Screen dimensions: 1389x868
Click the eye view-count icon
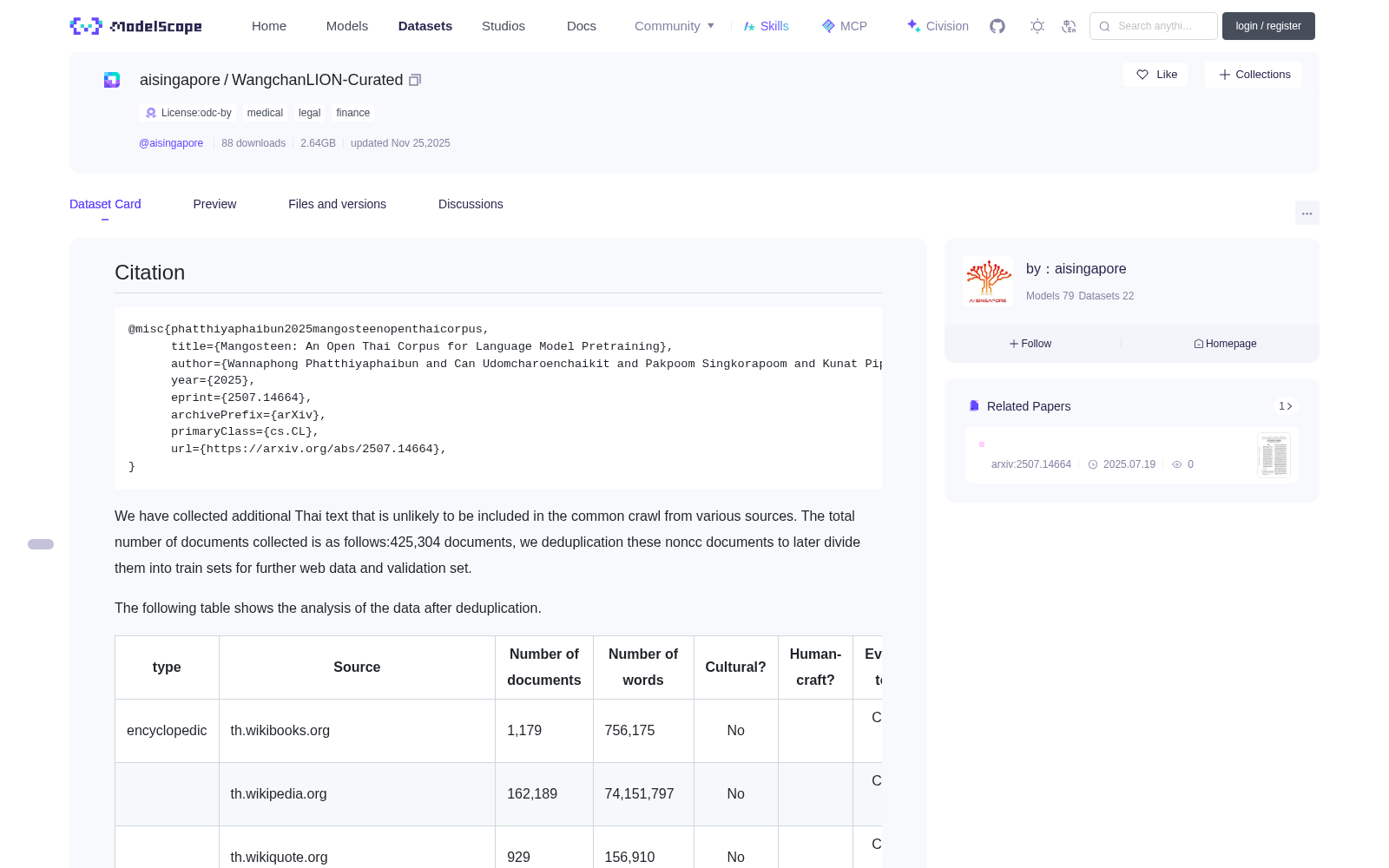(1177, 464)
